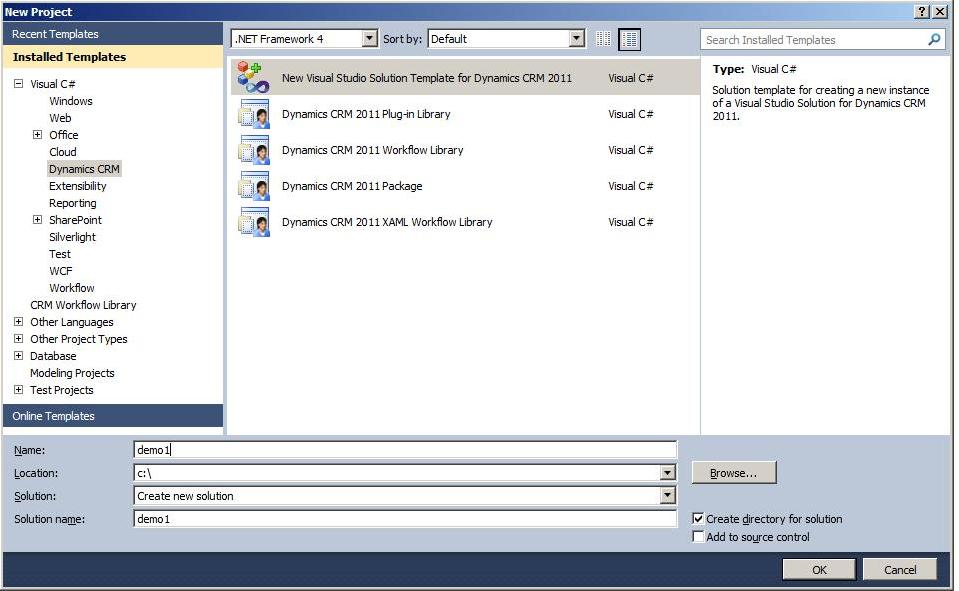This screenshot has width=959, height=591.
Task: Click the Browse button
Action: coord(733,473)
